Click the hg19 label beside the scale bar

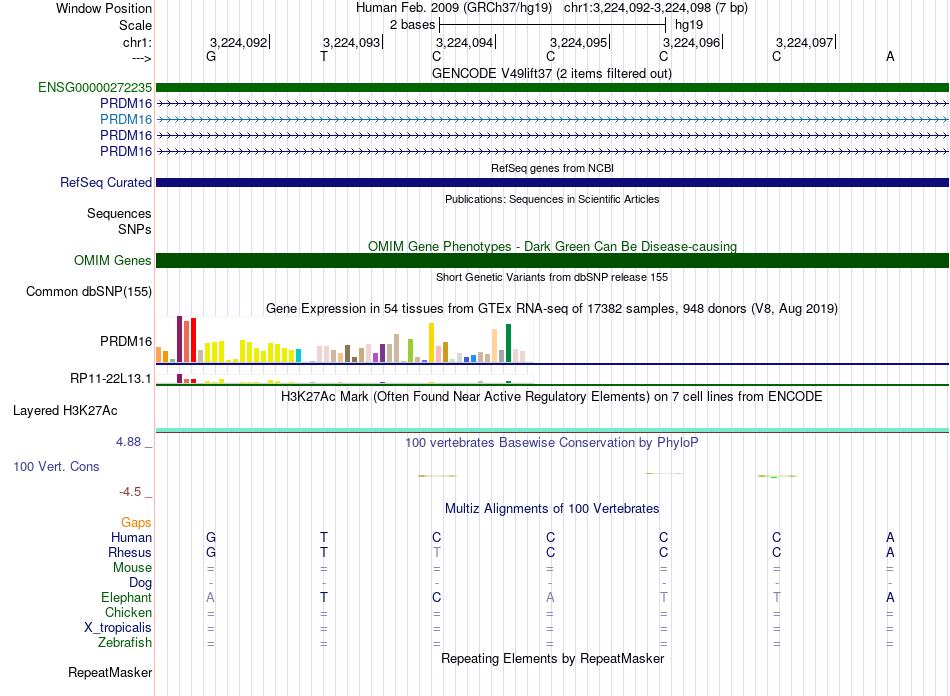tap(689, 25)
